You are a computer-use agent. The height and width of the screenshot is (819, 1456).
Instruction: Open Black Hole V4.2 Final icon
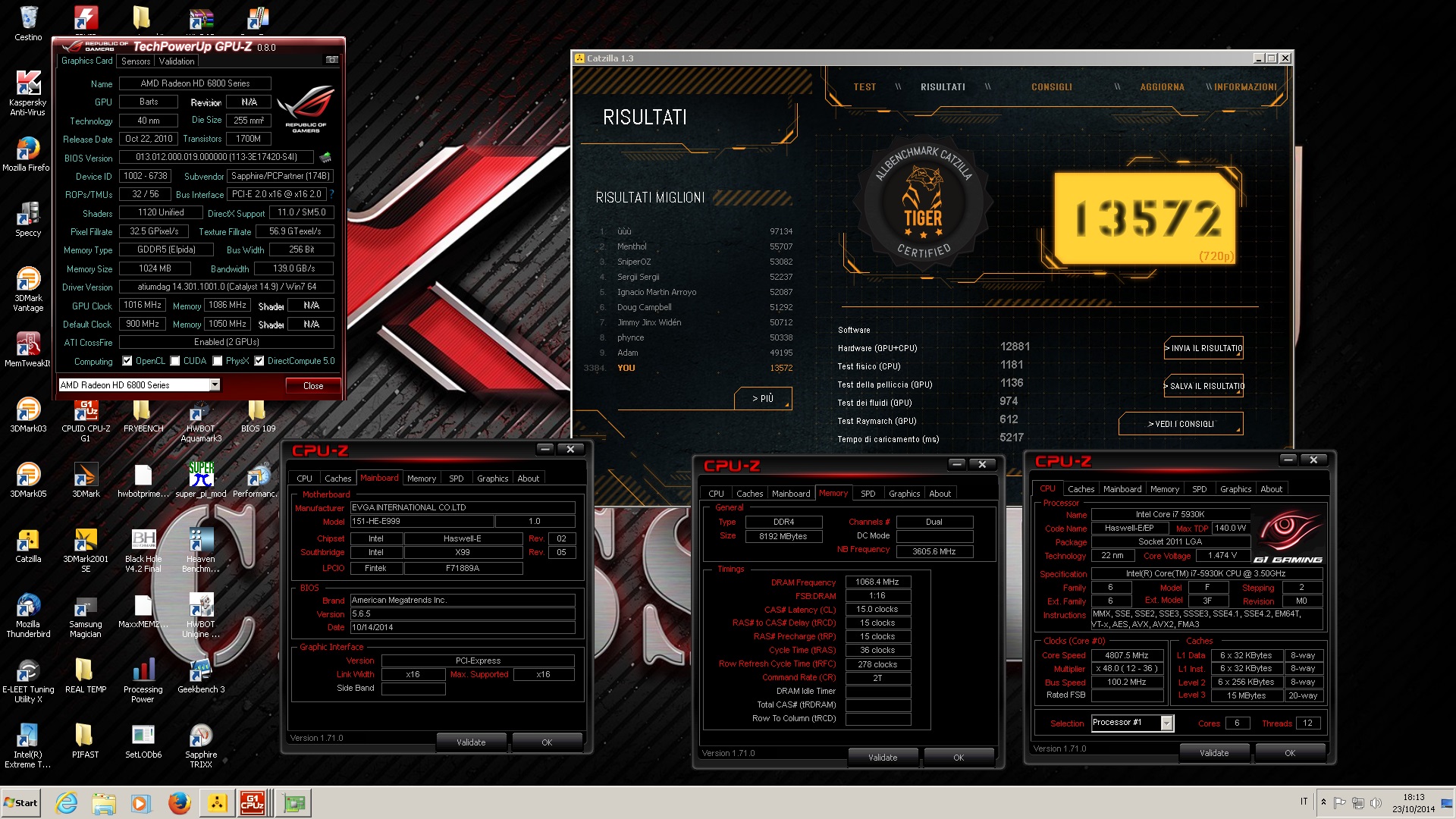pyautogui.click(x=143, y=550)
